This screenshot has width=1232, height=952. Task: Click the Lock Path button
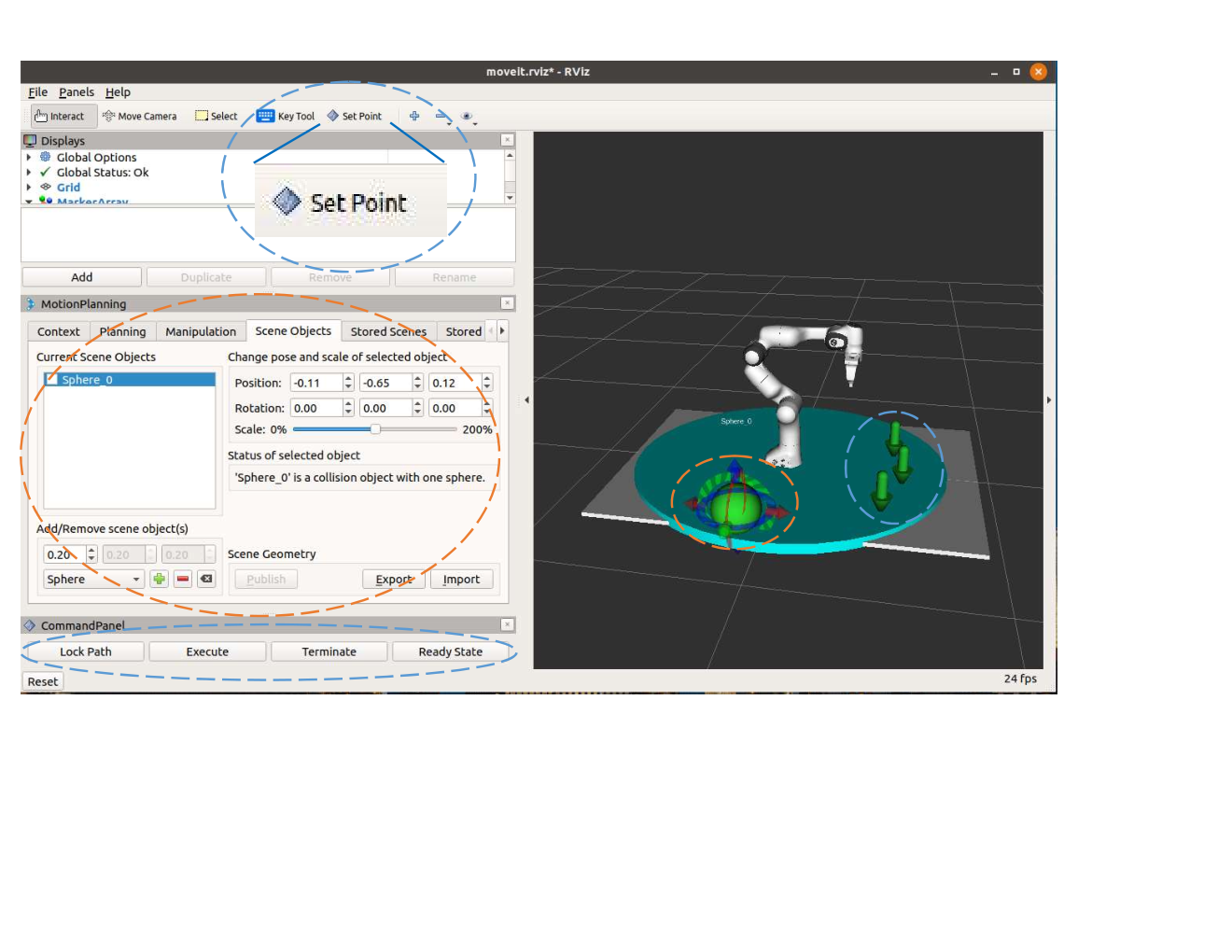pyautogui.click(x=86, y=651)
